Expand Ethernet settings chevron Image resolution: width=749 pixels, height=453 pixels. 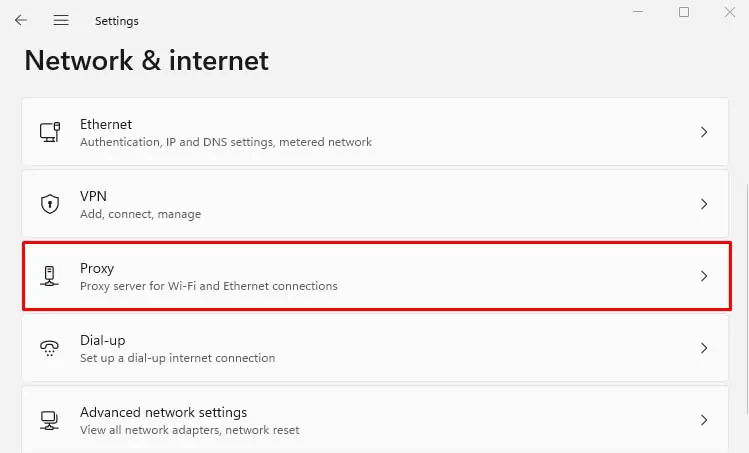click(x=704, y=132)
